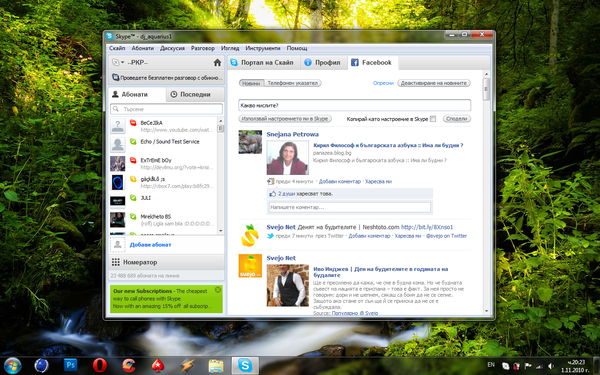
Task: Select the Новини toggle button
Action: [251, 83]
